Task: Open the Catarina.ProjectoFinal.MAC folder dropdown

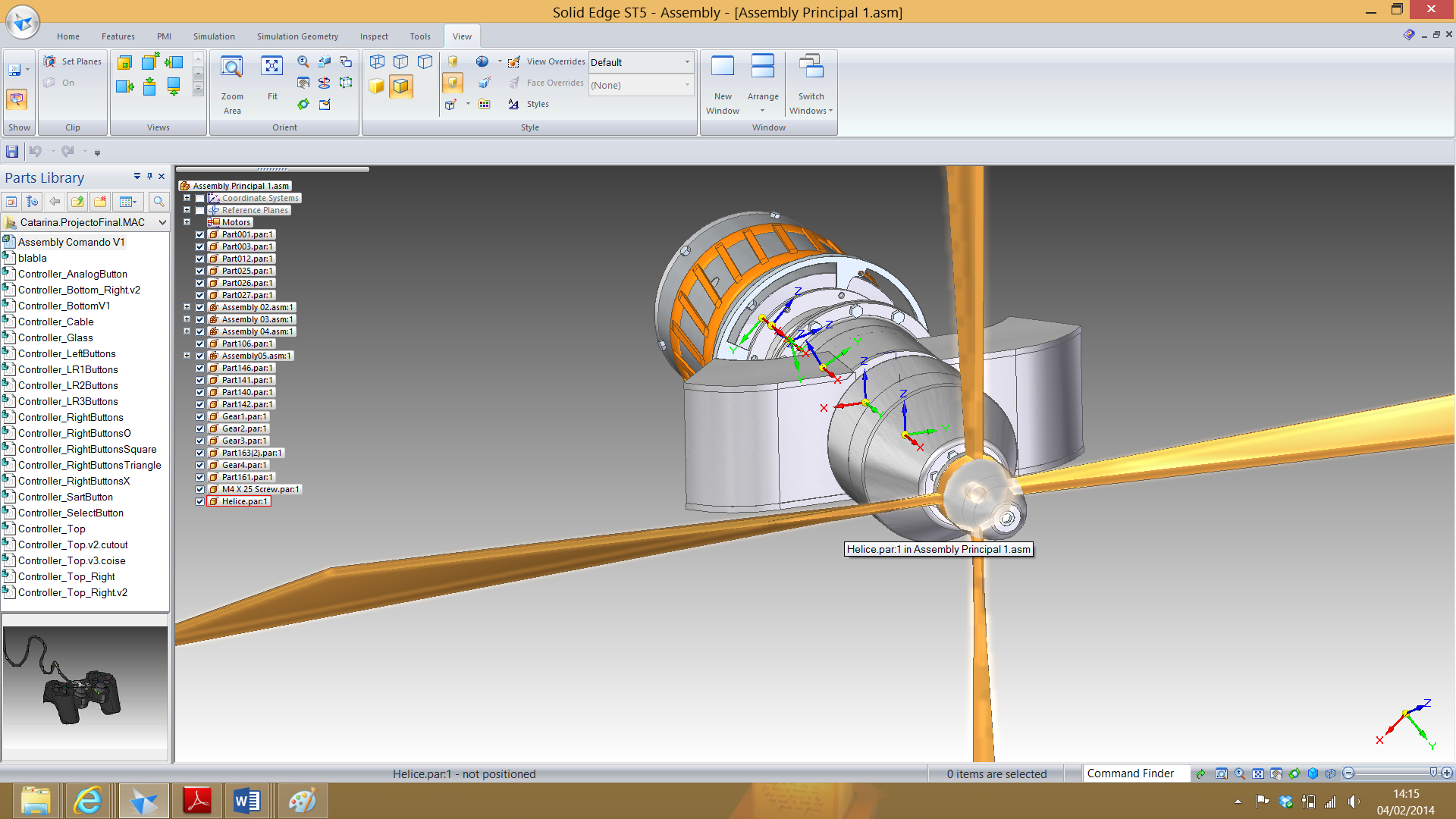Action: (x=162, y=222)
